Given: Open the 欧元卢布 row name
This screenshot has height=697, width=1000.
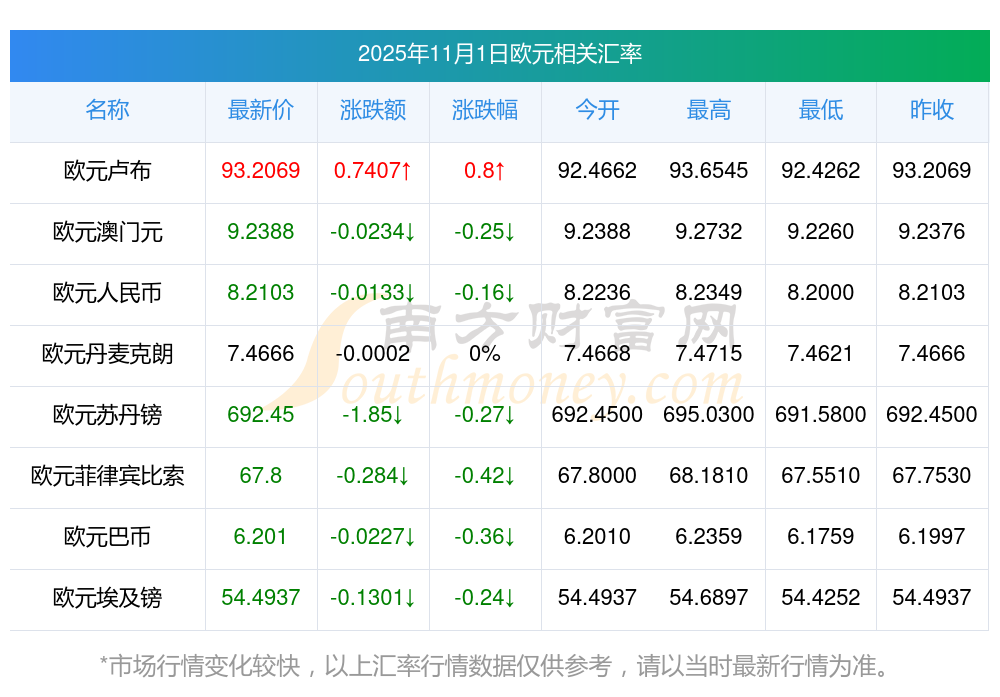Looking at the screenshot, I should point(107,171).
